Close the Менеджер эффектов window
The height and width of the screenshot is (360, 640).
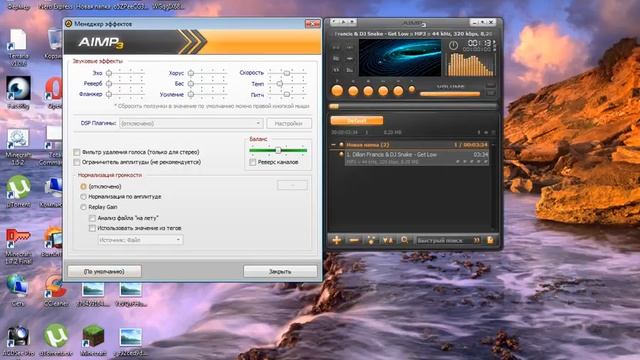[x=312, y=24]
